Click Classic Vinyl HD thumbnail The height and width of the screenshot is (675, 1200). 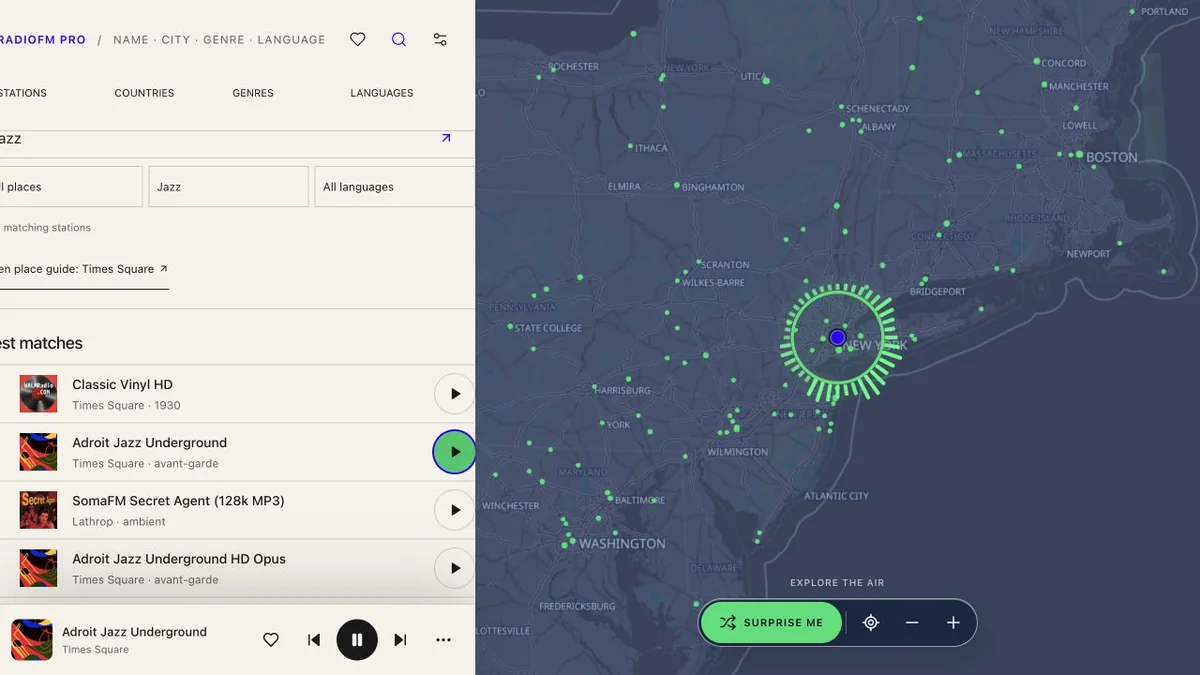pos(38,394)
